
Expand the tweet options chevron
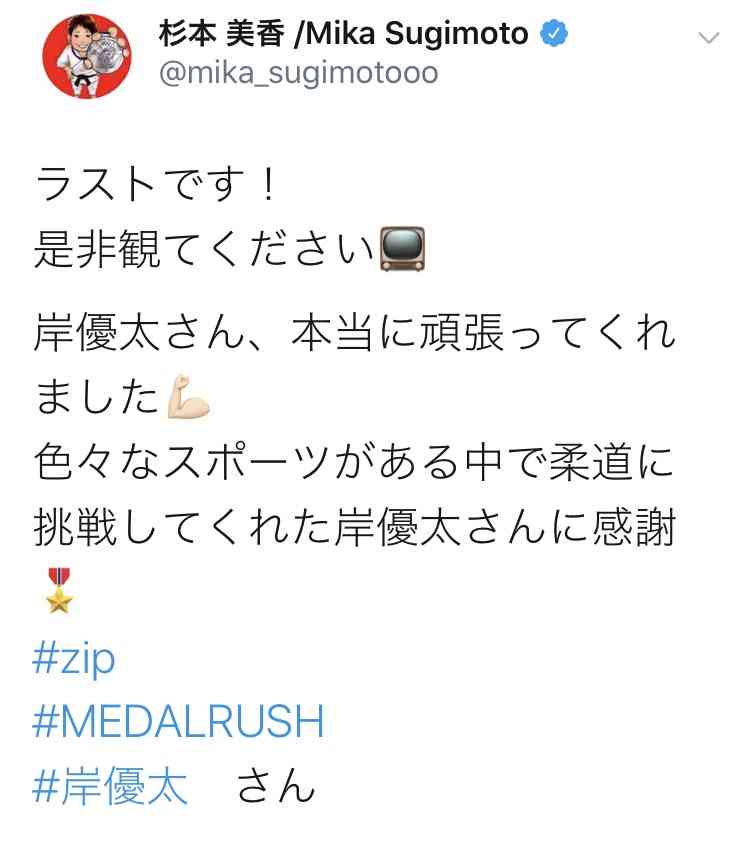708,38
